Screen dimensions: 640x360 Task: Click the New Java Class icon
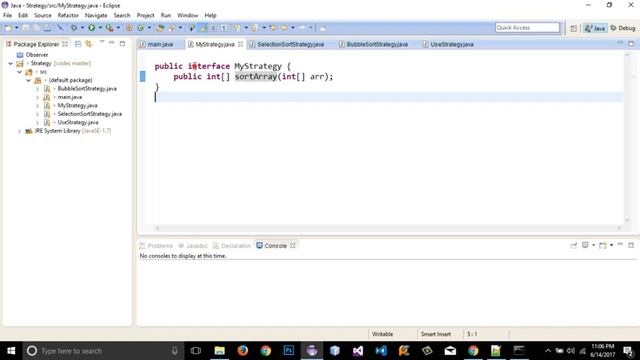click(x=140, y=28)
